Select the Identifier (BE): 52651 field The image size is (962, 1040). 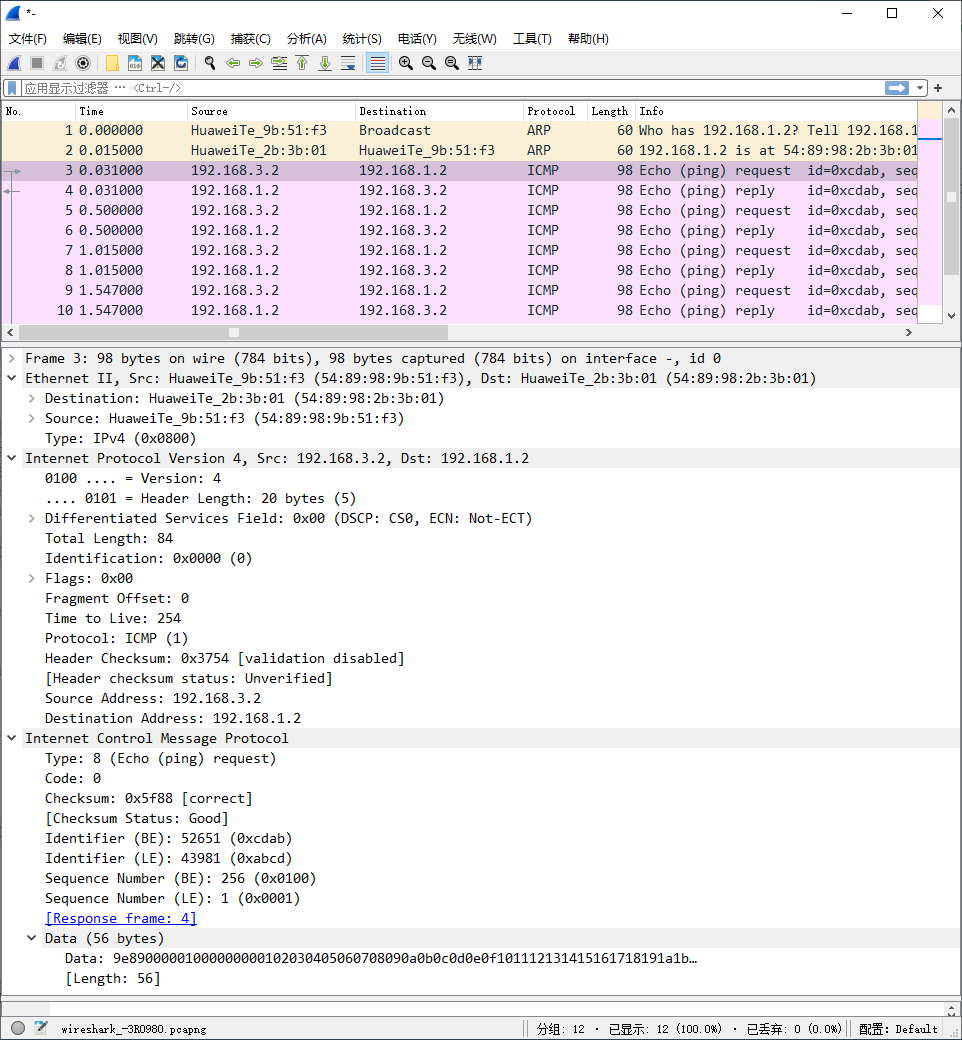[169, 838]
